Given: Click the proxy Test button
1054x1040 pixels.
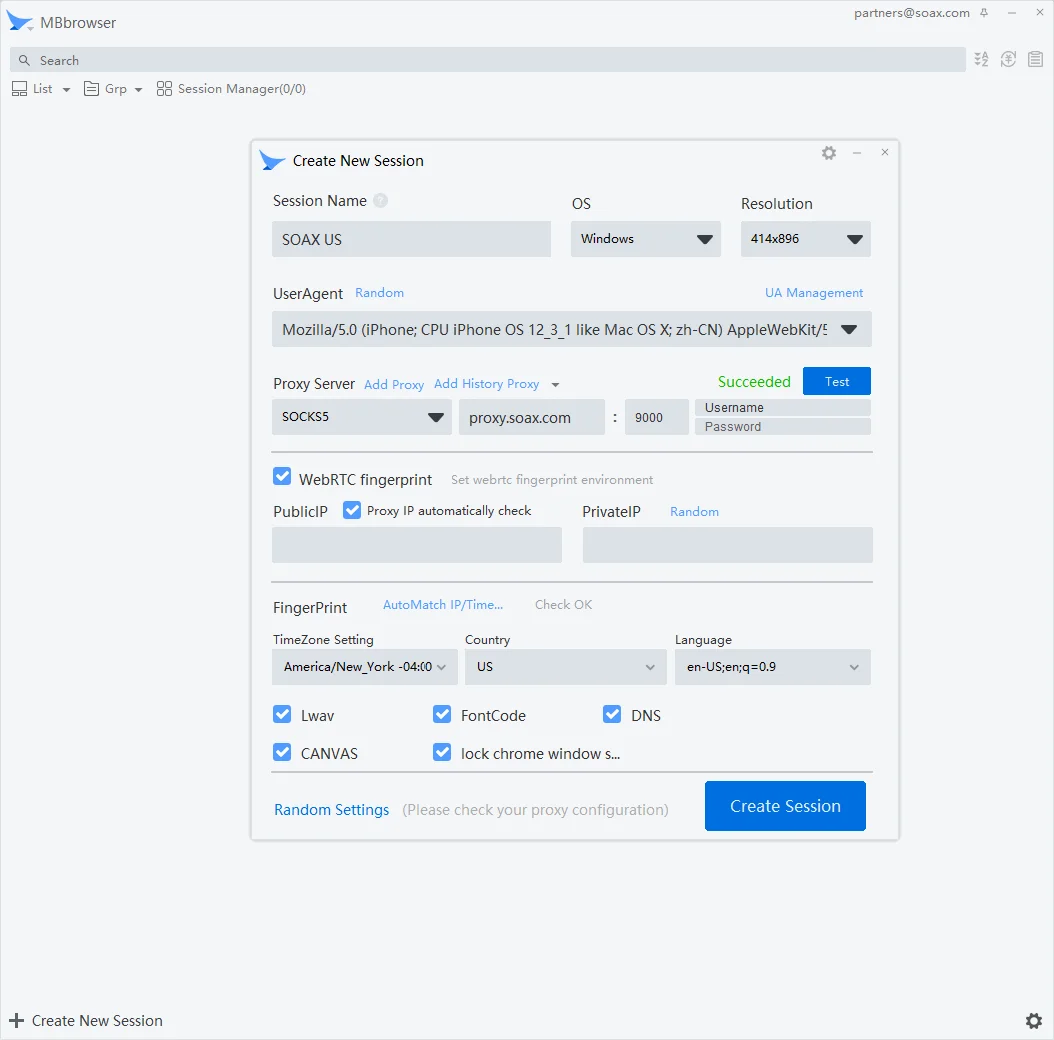Looking at the screenshot, I should click(x=836, y=381).
